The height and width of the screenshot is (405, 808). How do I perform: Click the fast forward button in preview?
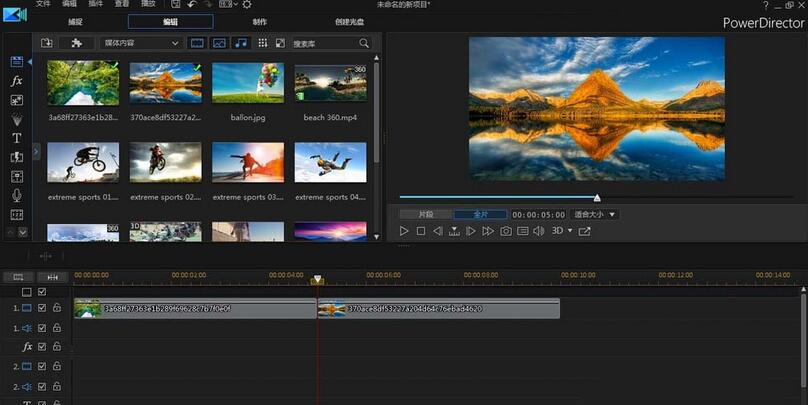pos(488,231)
